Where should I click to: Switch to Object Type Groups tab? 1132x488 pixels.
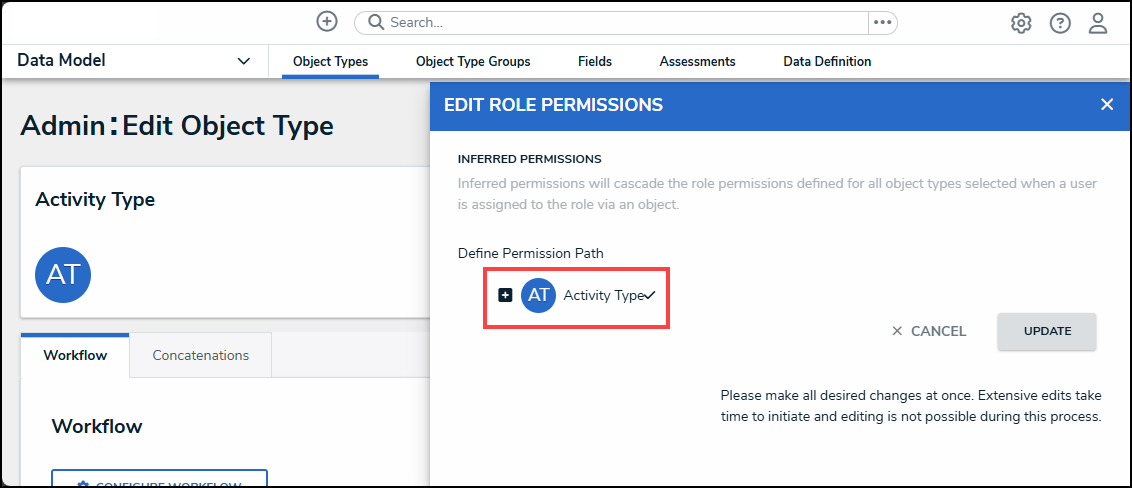(x=473, y=61)
